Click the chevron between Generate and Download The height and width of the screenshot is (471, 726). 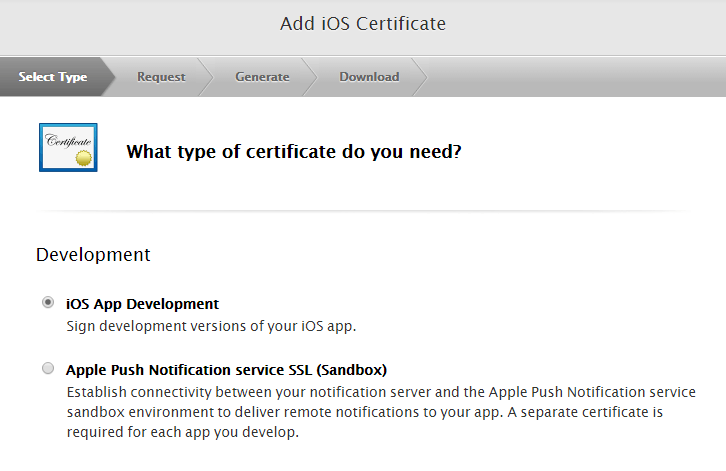pos(310,77)
